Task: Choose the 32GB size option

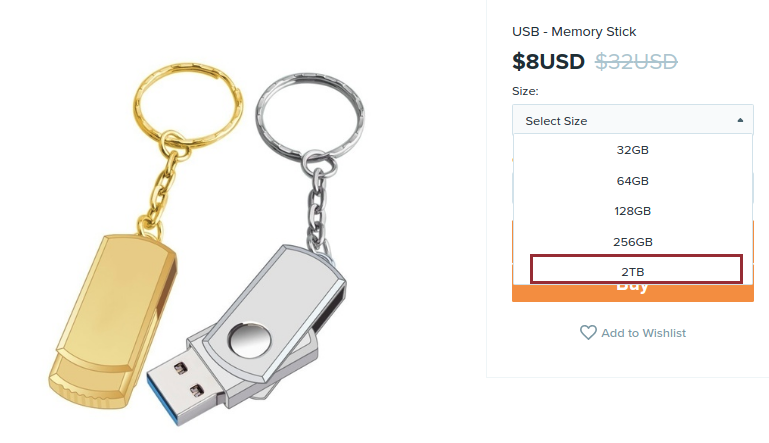Action: (633, 150)
